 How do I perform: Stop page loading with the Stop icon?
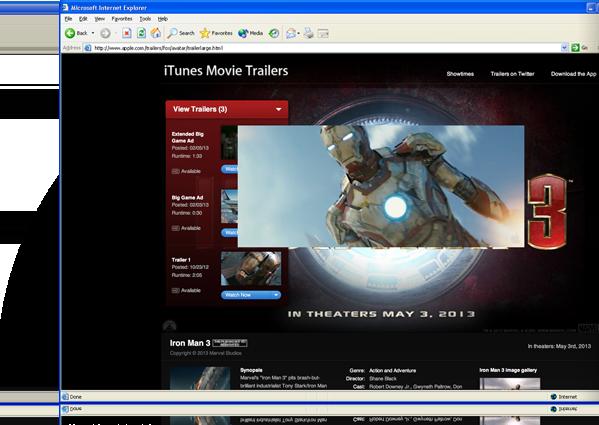click(x=126, y=34)
